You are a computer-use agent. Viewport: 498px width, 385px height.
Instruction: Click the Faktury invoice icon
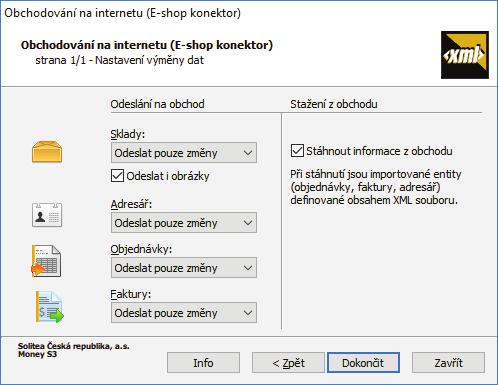click(x=50, y=307)
